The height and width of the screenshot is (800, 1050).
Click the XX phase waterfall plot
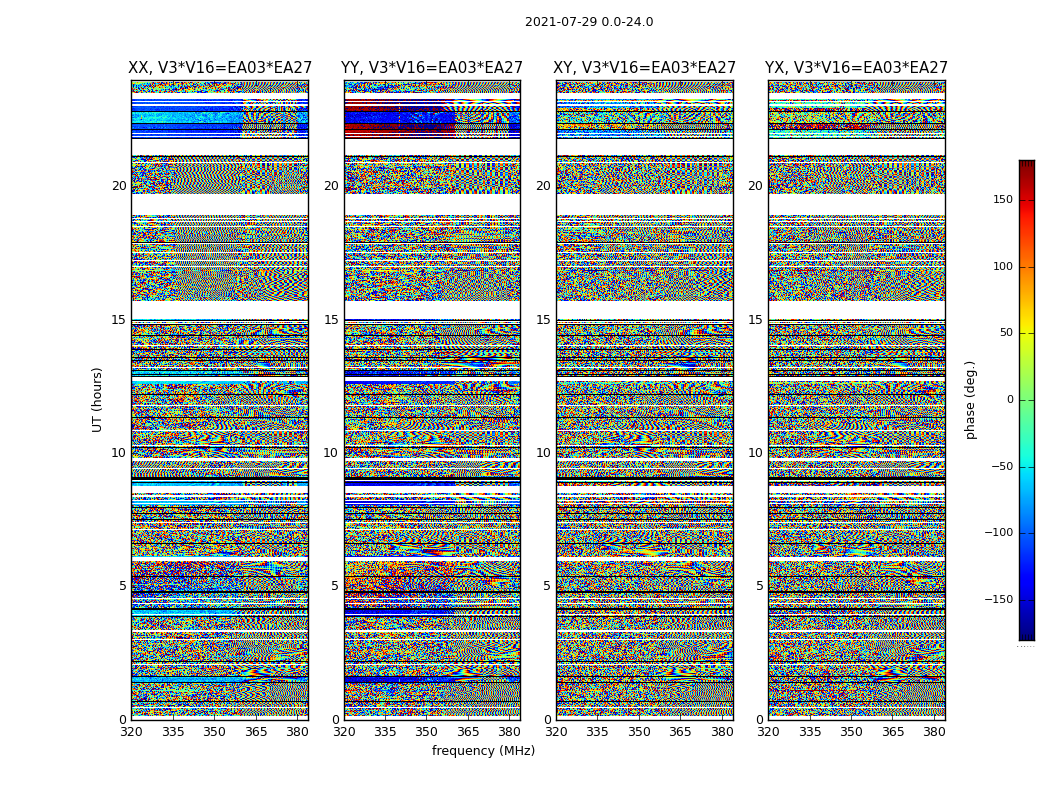[220, 400]
